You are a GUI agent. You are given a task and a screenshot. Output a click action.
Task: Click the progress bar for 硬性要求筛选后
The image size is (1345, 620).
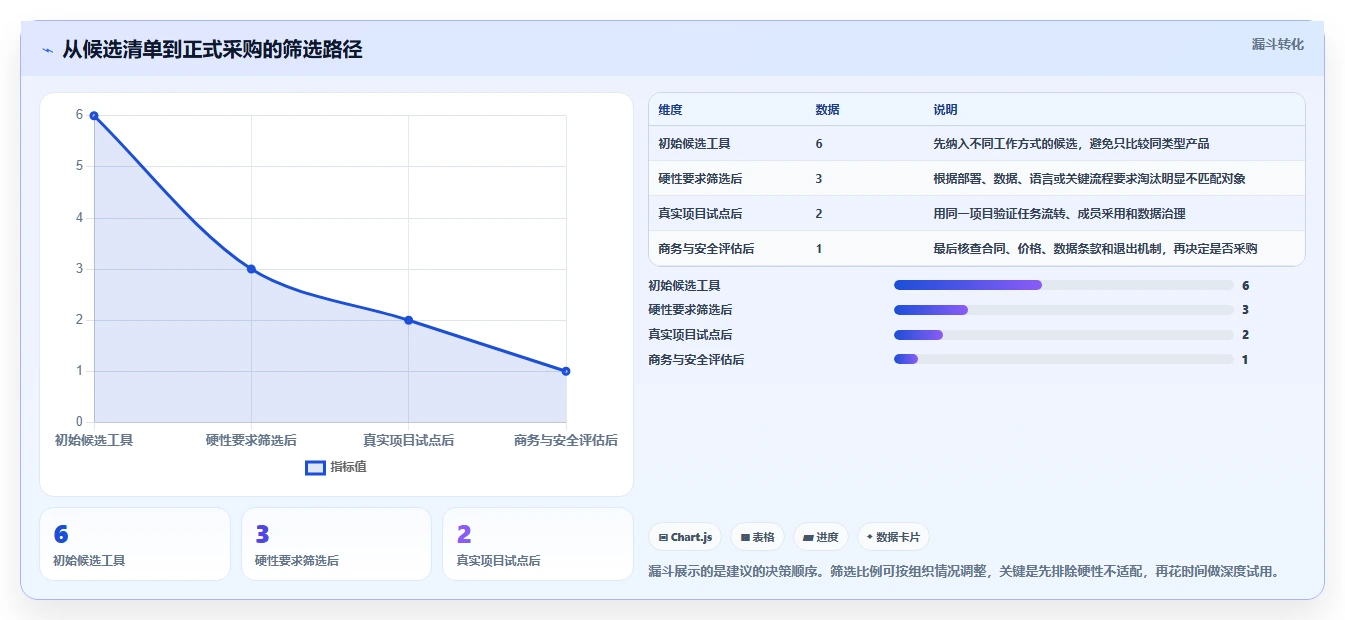point(1064,310)
